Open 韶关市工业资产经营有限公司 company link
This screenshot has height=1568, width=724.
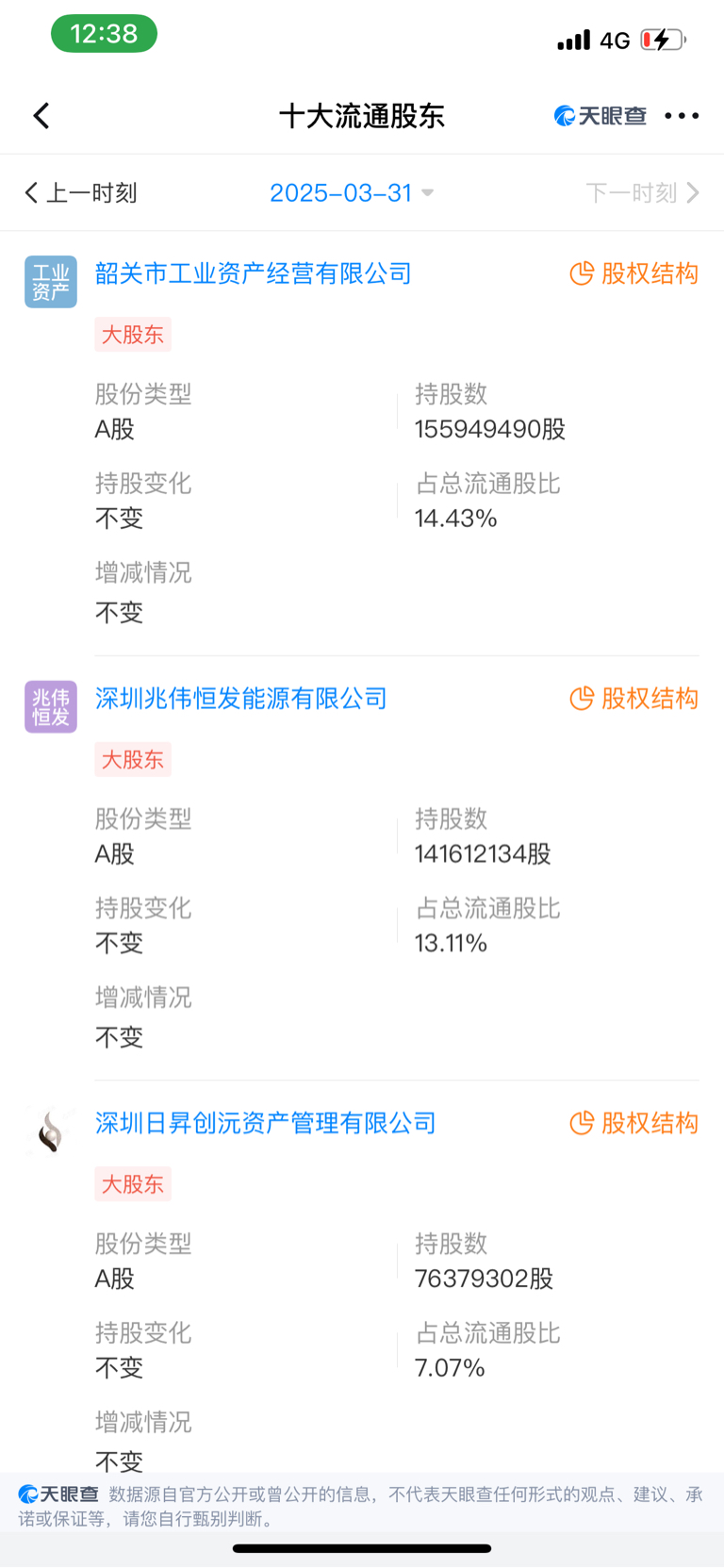pos(254,273)
